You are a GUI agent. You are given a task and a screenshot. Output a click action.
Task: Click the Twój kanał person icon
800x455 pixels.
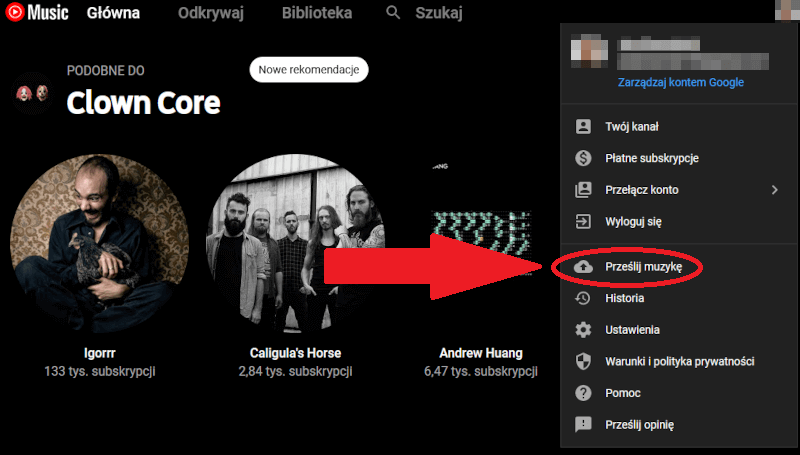pos(583,127)
